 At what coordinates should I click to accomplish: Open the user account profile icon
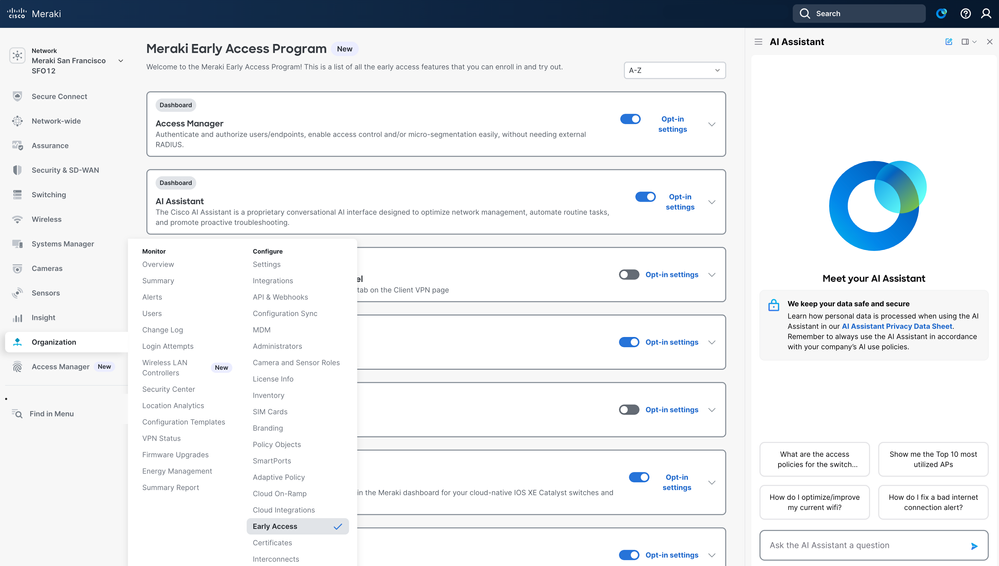click(986, 14)
